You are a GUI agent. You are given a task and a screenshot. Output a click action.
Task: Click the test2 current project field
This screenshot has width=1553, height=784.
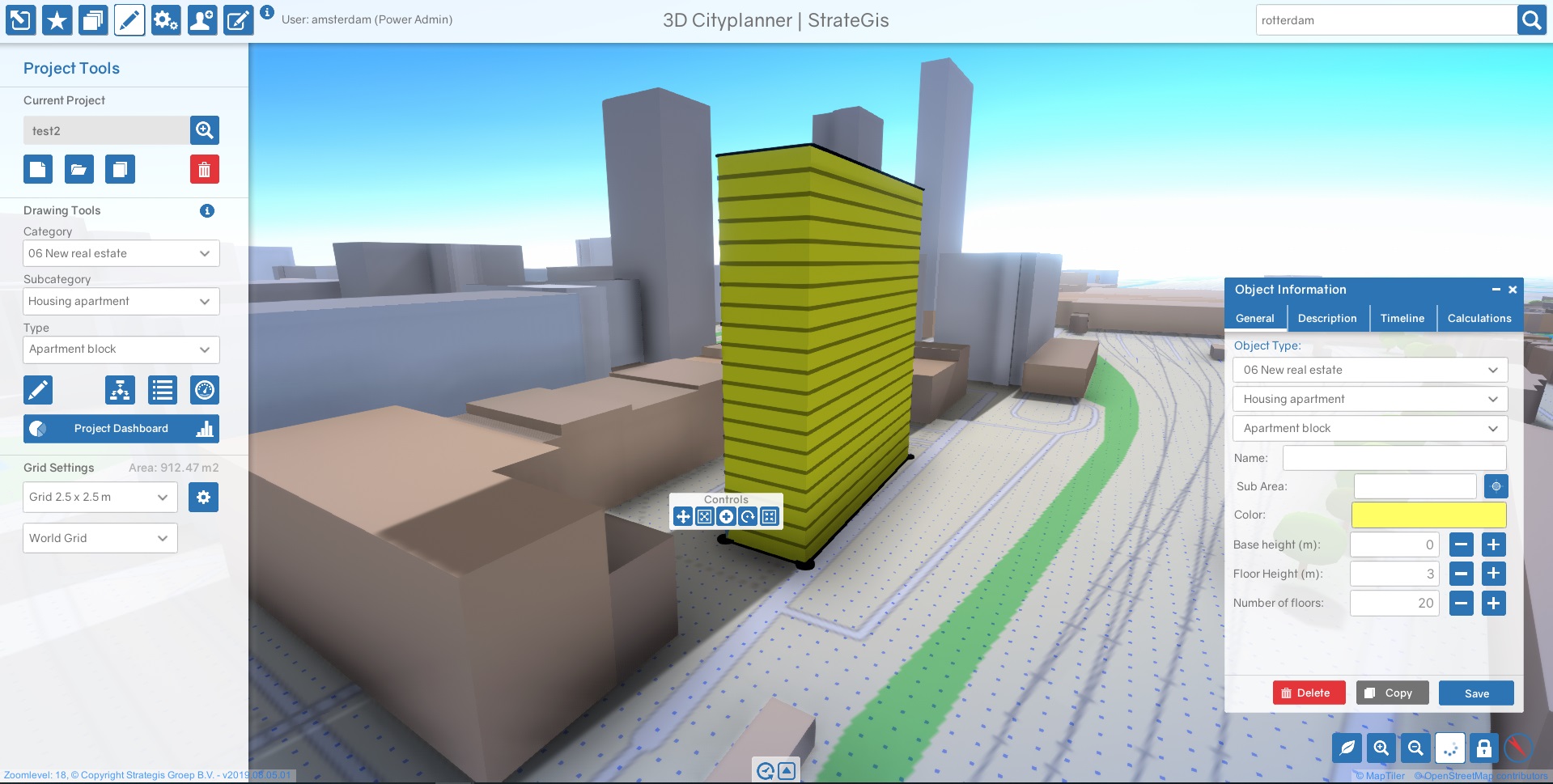click(107, 130)
